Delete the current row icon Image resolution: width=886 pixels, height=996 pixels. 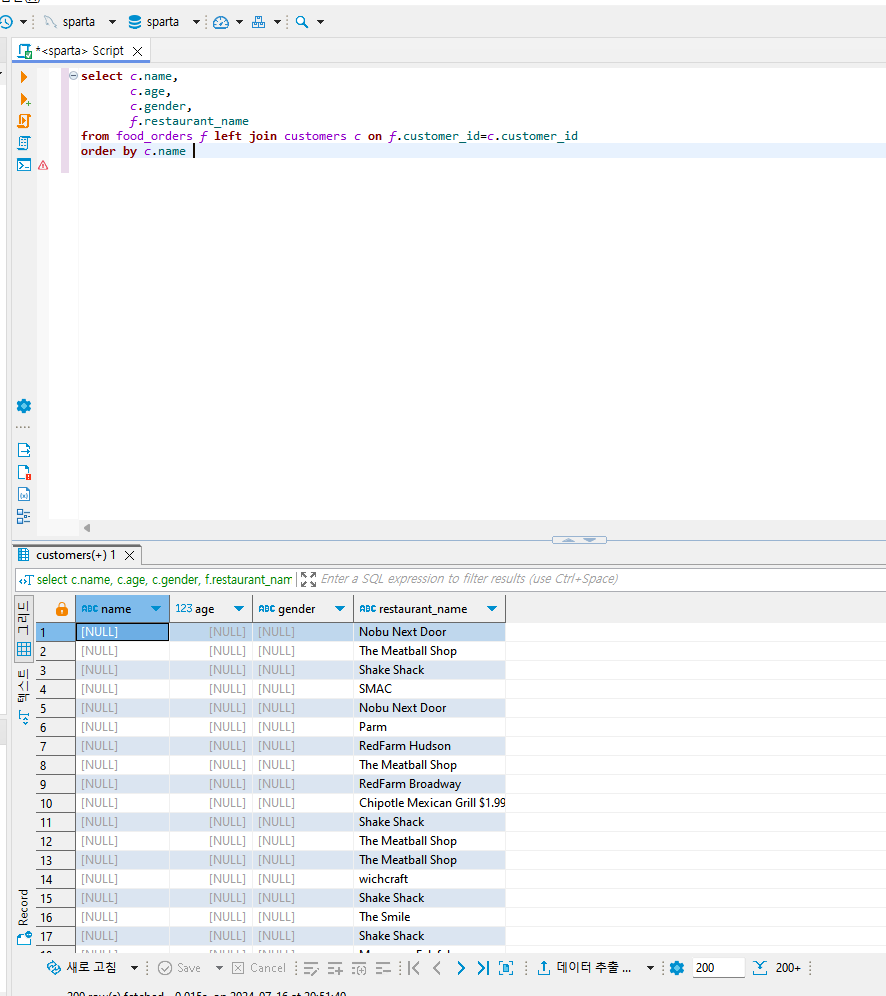384,968
